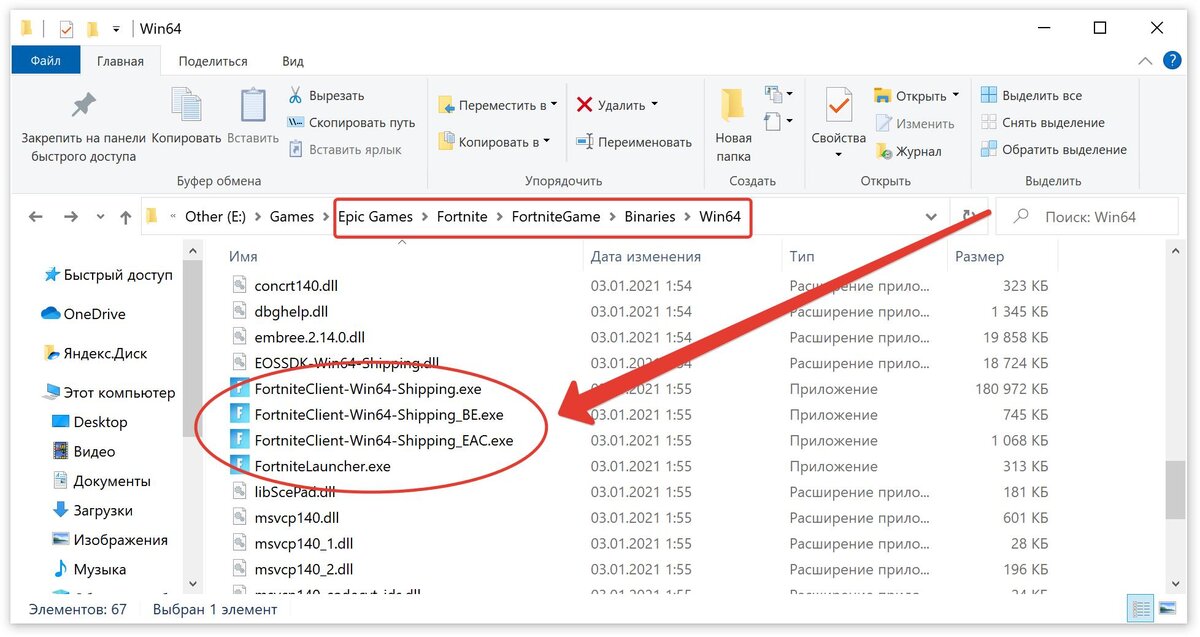The width and height of the screenshot is (1200, 637).
Task: Collapse the ribbon with the chevron
Action: pos(1146,61)
